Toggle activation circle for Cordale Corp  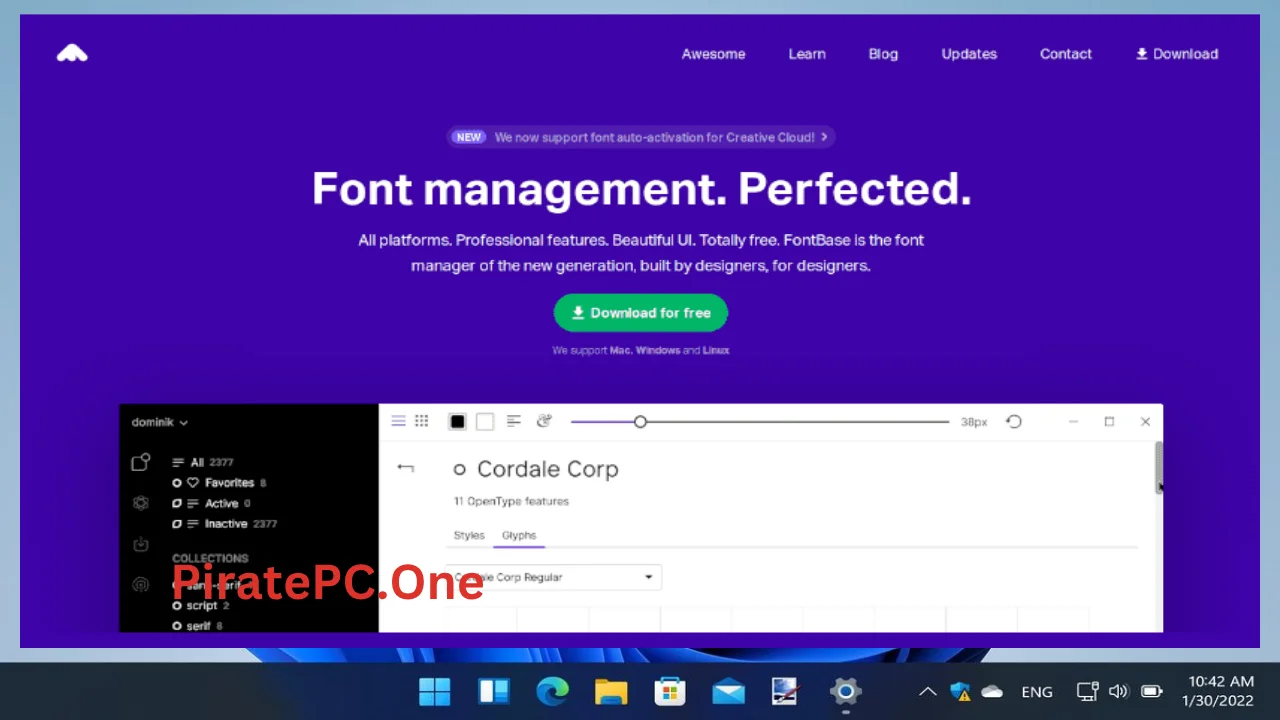[460, 469]
